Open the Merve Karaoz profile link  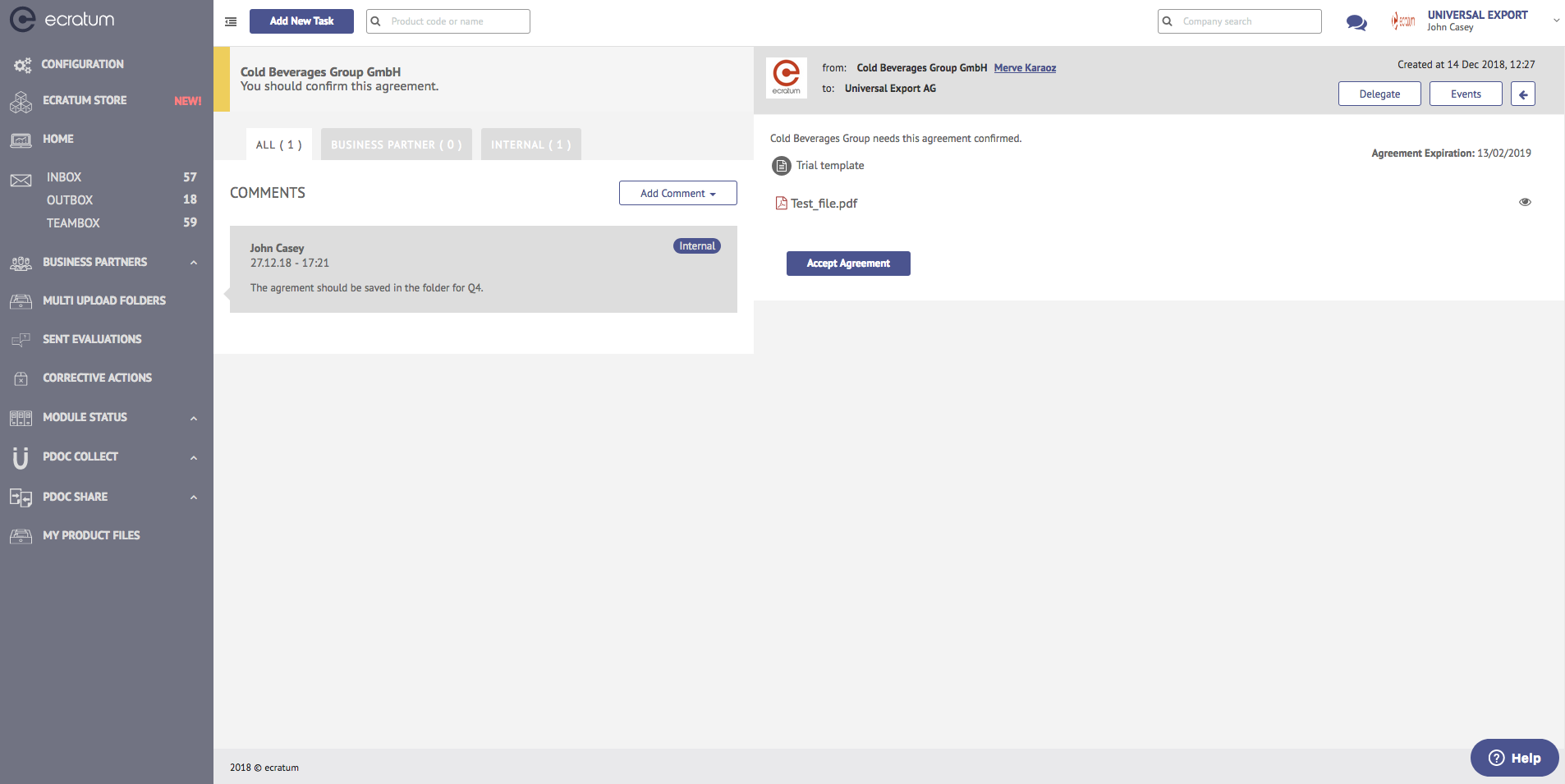click(1025, 68)
